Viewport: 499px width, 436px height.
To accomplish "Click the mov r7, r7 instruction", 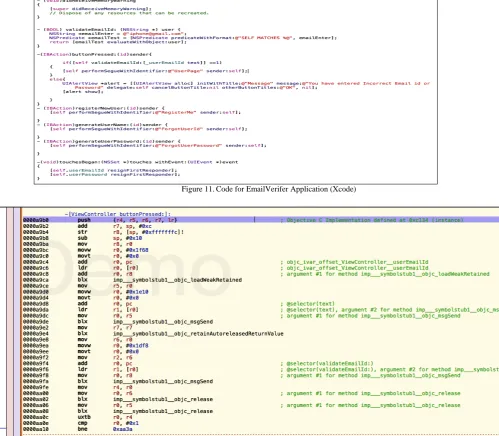I will [x=78, y=328].
